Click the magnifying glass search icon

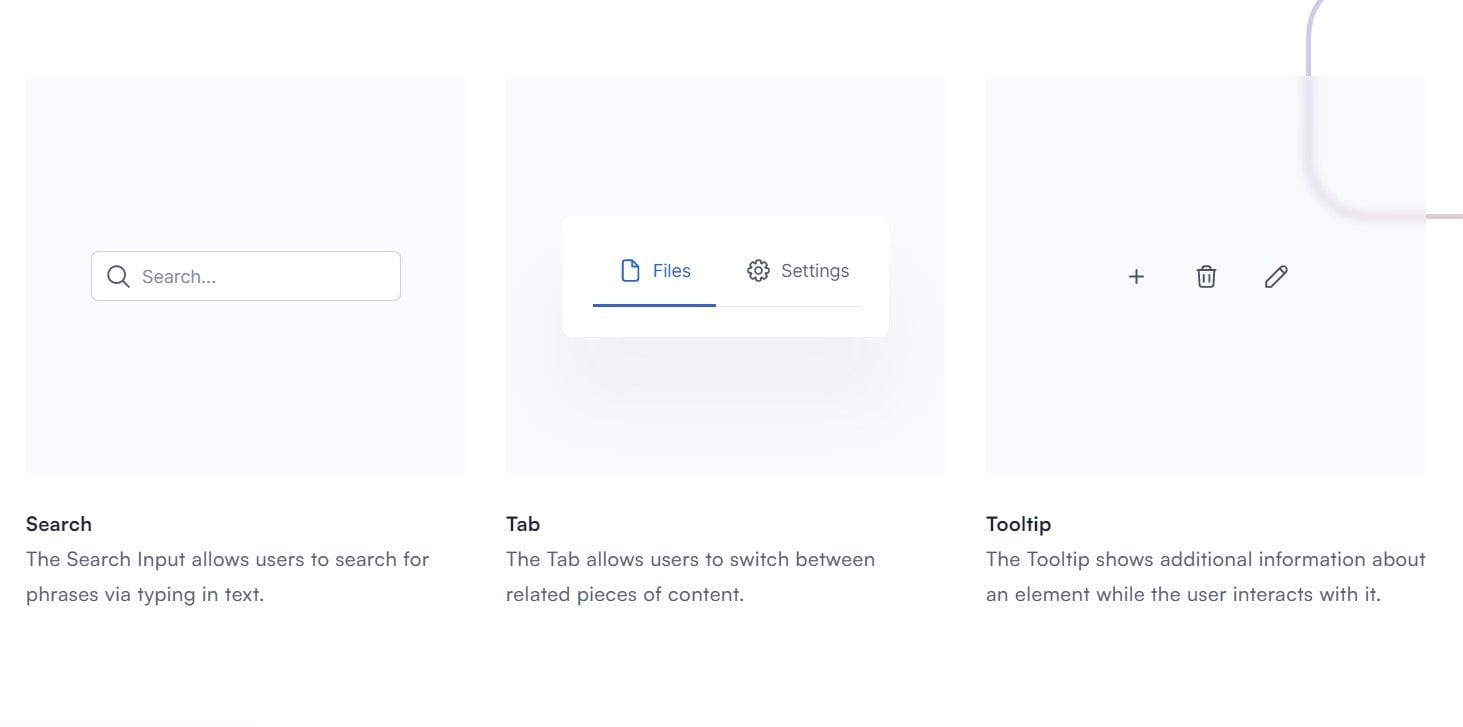(x=118, y=276)
